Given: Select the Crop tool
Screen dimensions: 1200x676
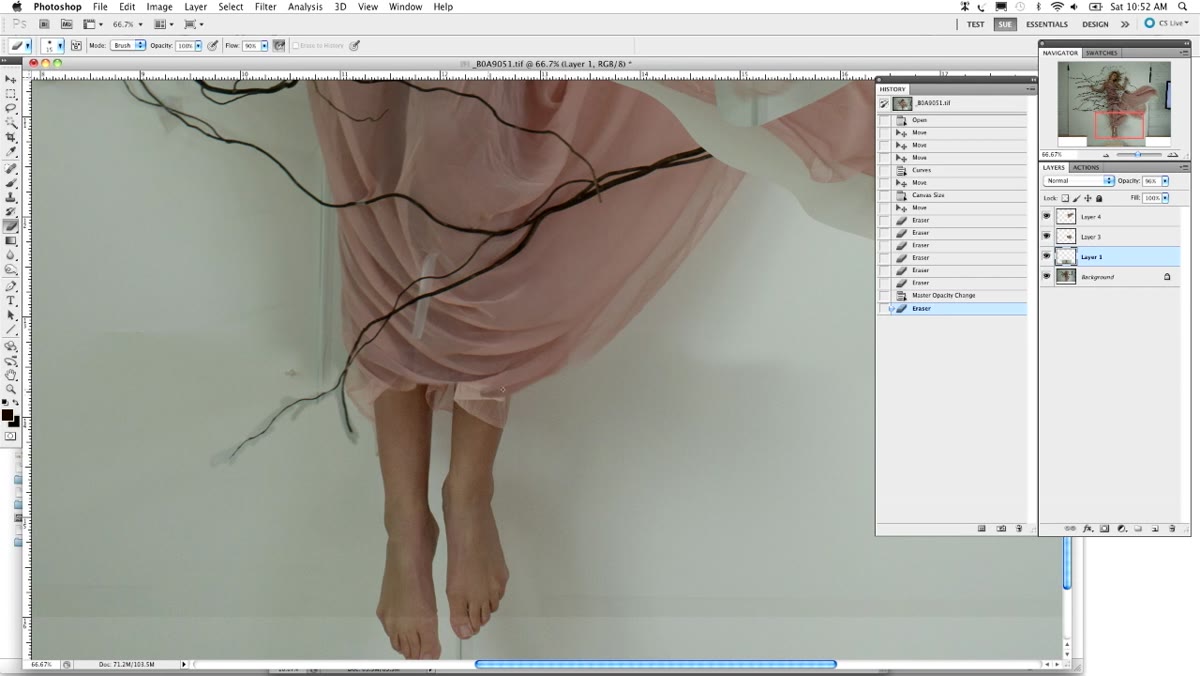Looking at the screenshot, I should [11, 137].
